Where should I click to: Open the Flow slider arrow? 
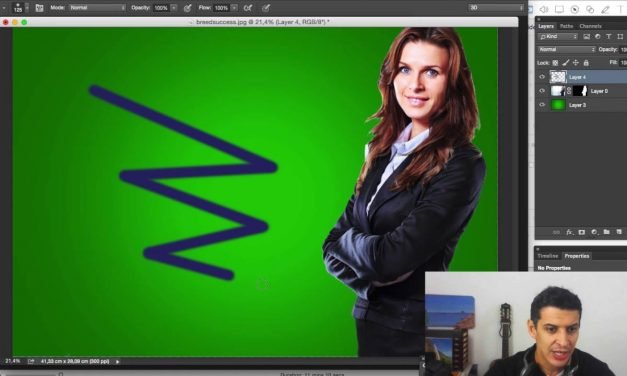pos(234,8)
